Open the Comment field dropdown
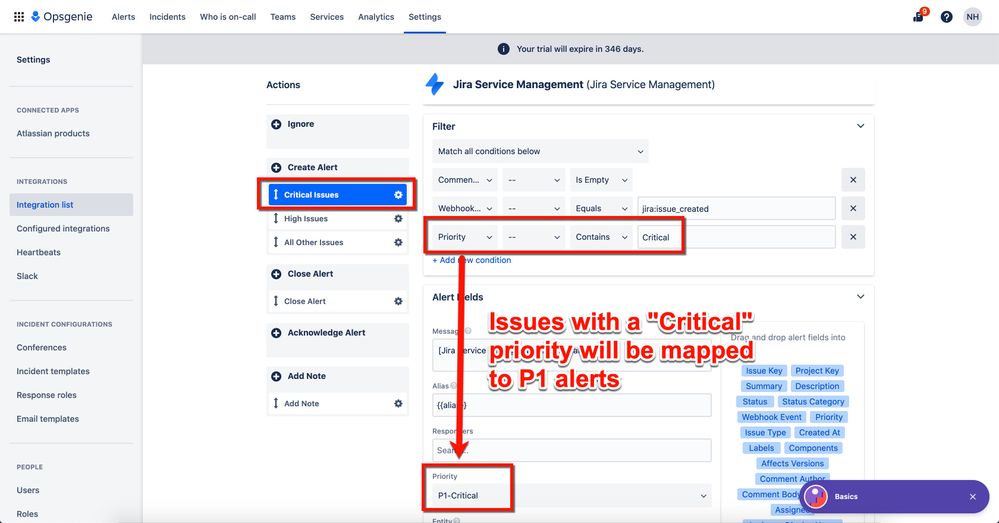Viewport: 999px width, 523px height. tap(465, 180)
